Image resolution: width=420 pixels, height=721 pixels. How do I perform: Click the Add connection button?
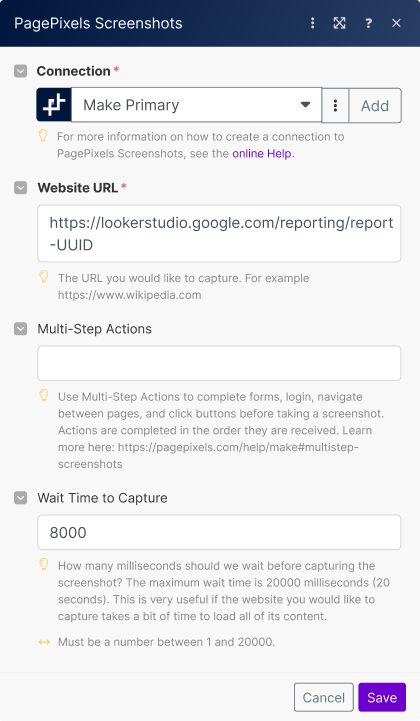pos(375,106)
